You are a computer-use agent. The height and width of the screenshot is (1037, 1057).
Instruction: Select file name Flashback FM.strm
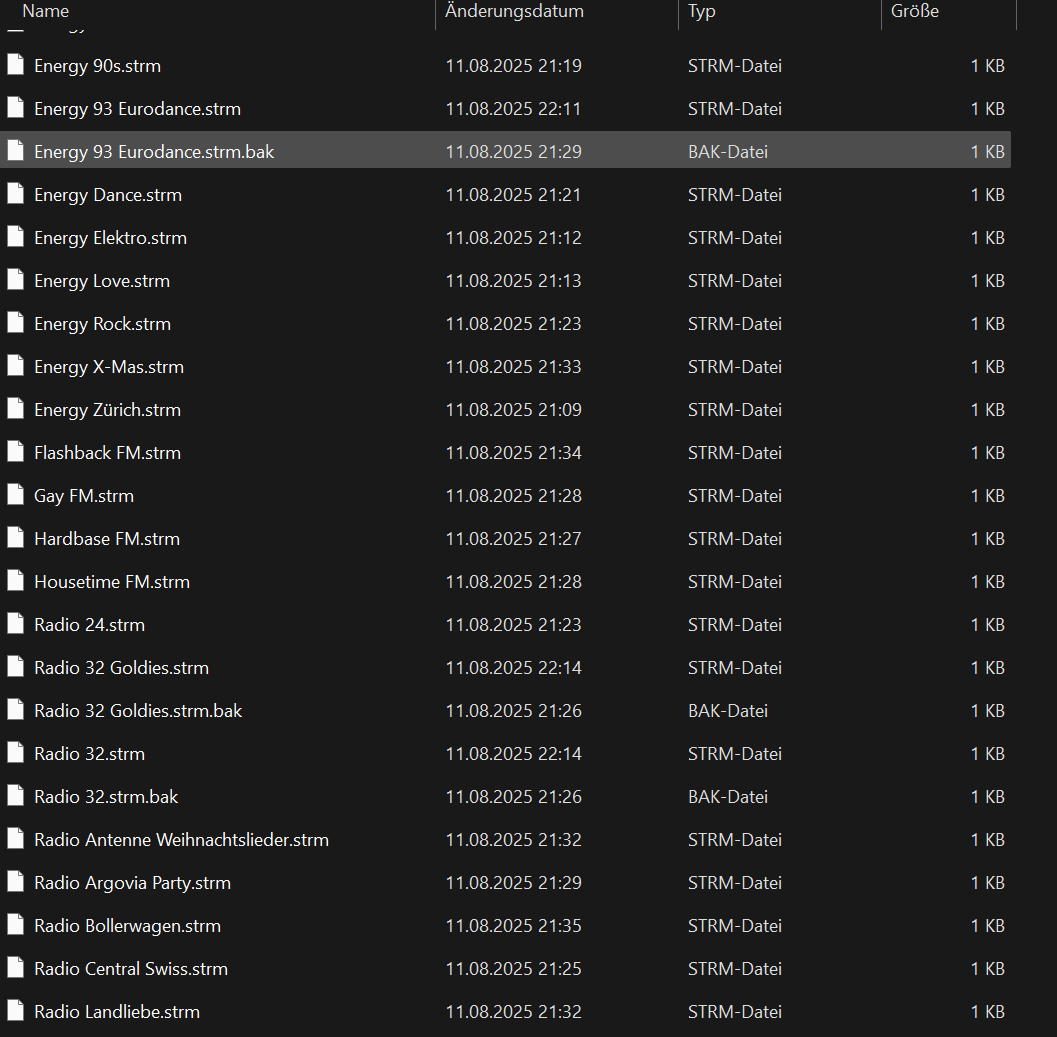[x=108, y=453]
